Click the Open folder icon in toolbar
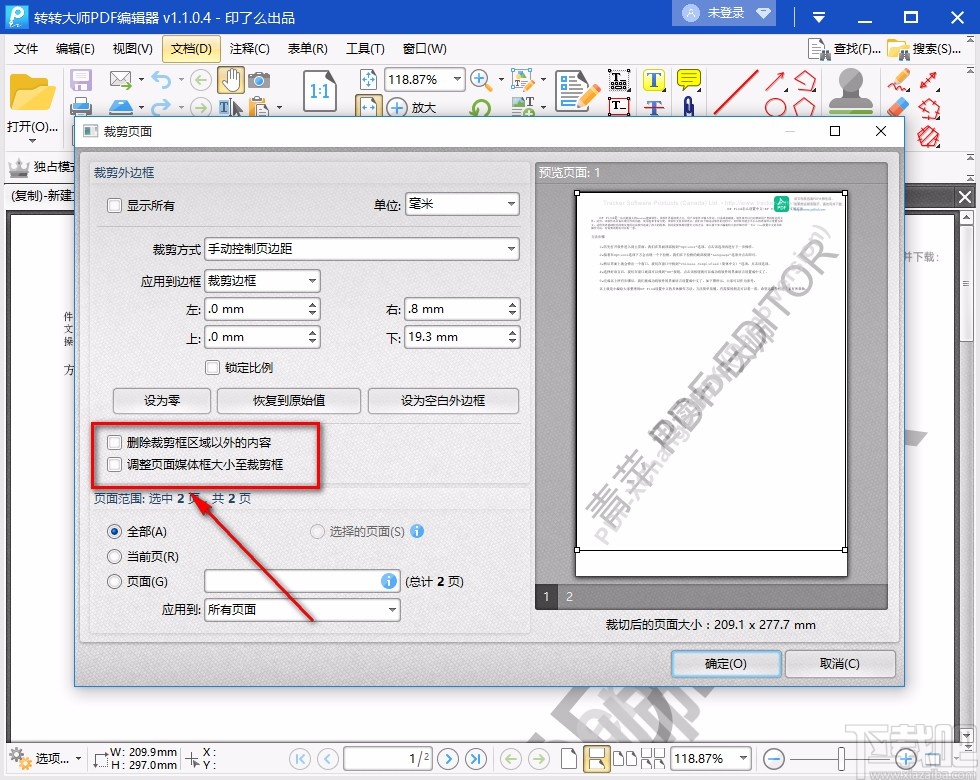 (32, 92)
